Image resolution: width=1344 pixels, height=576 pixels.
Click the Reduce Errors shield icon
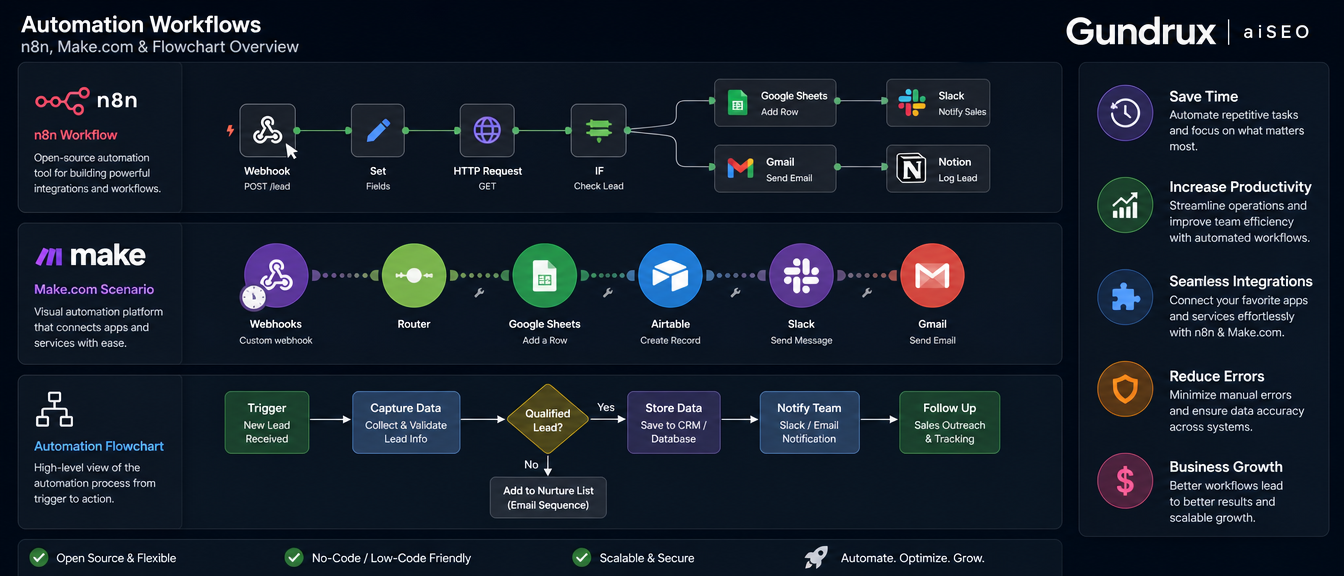[x=1125, y=389]
